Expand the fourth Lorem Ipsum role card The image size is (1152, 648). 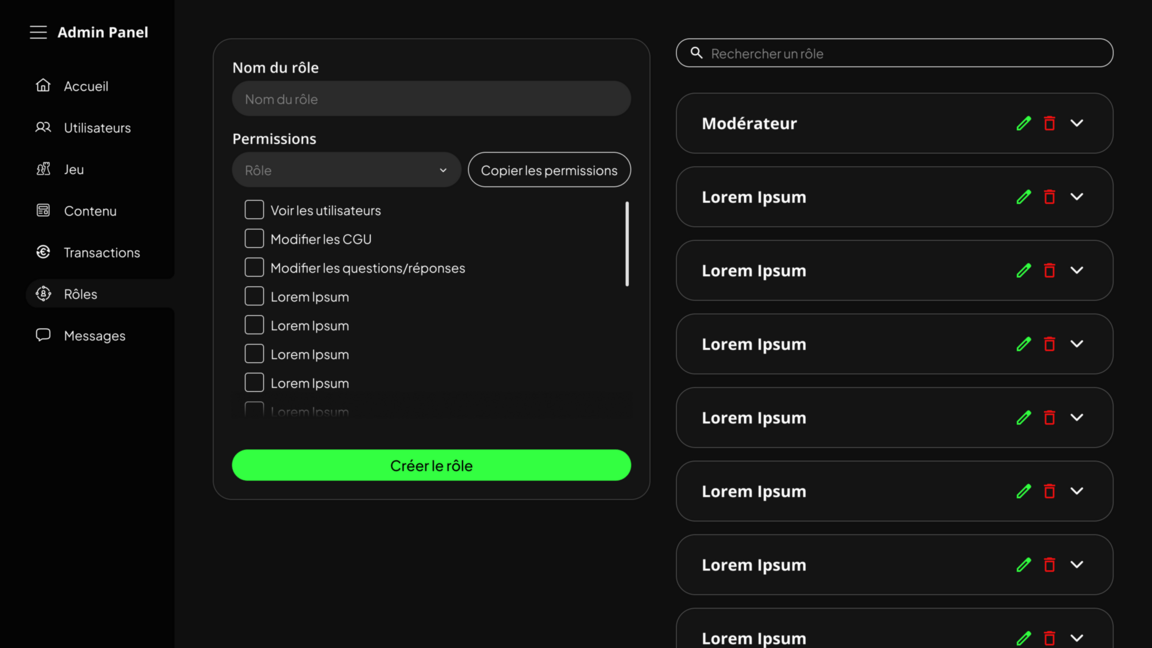(x=1076, y=417)
